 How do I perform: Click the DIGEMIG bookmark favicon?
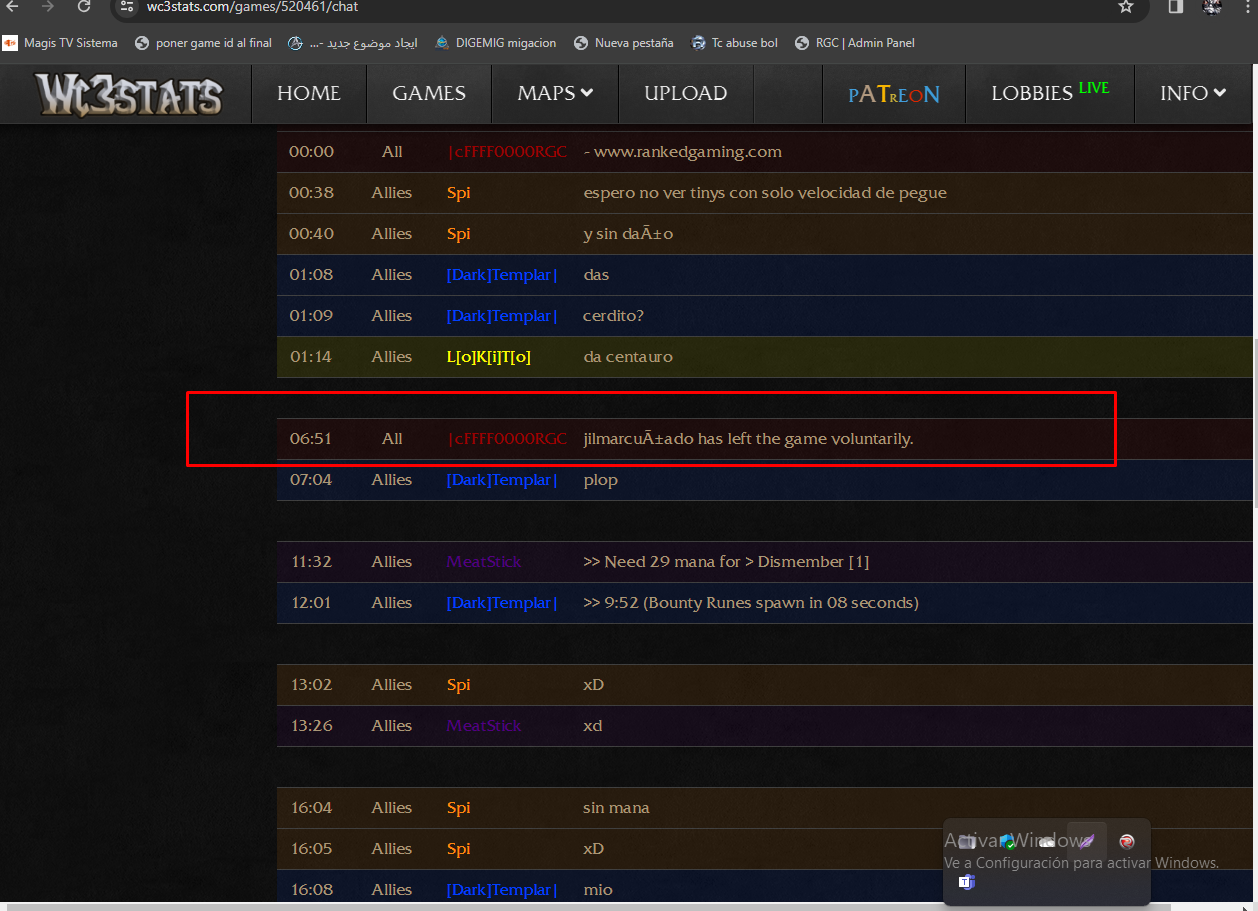tap(442, 43)
